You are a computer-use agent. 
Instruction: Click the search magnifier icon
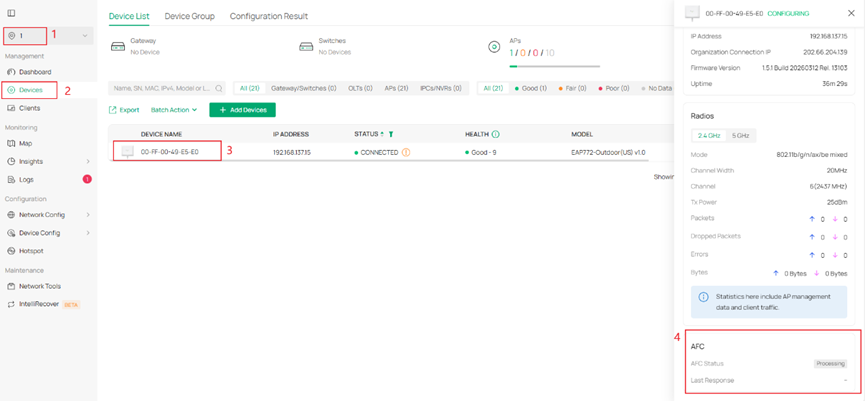pos(219,88)
